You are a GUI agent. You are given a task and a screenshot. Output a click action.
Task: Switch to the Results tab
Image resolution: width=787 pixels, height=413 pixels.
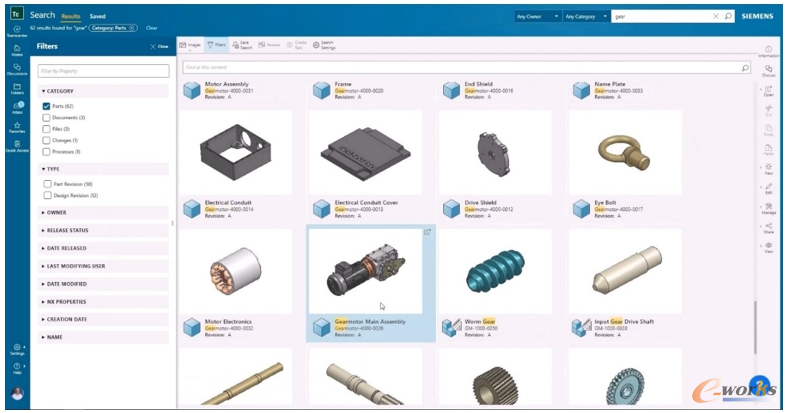point(71,16)
